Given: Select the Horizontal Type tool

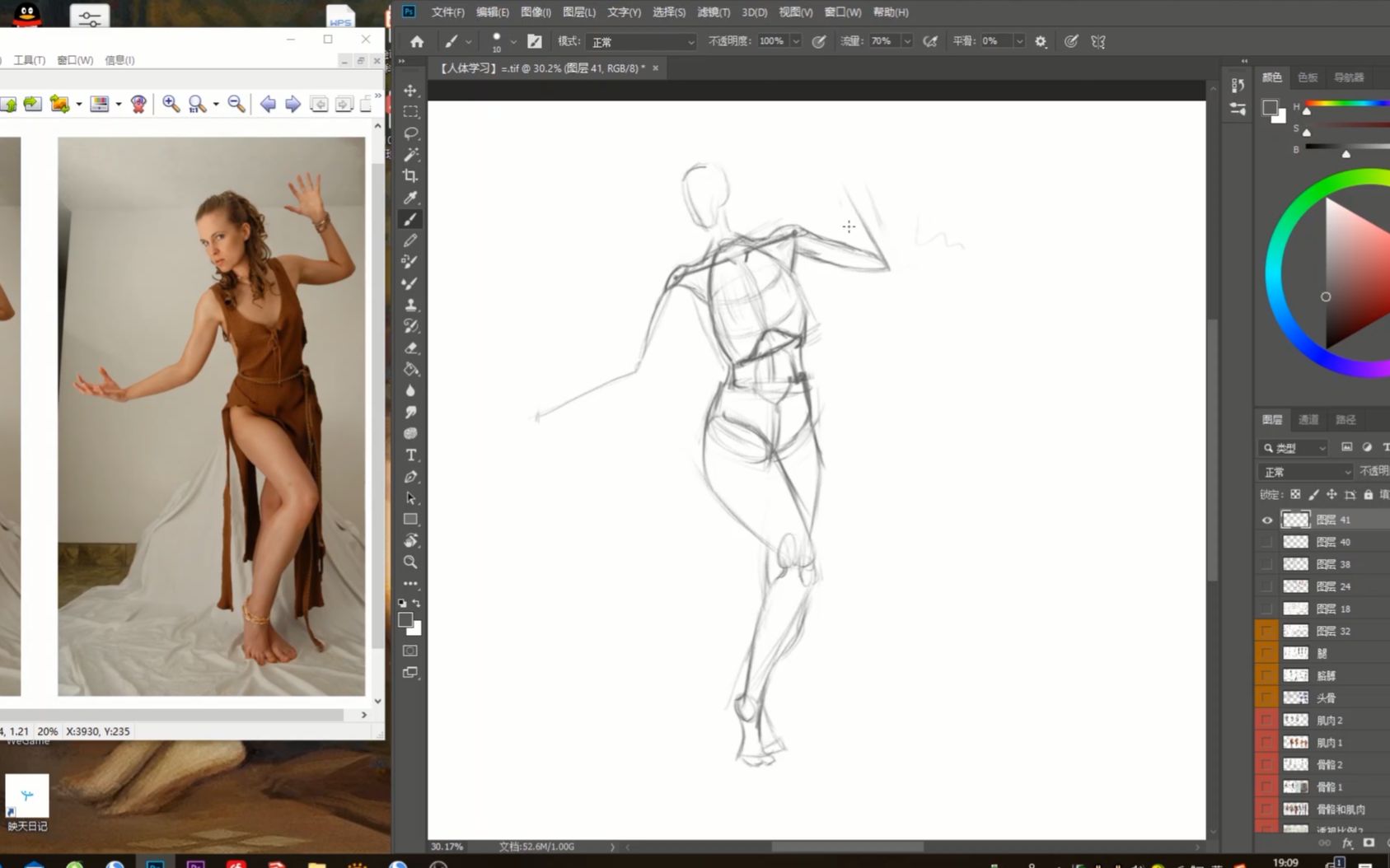Looking at the screenshot, I should pyautogui.click(x=410, y=455).
